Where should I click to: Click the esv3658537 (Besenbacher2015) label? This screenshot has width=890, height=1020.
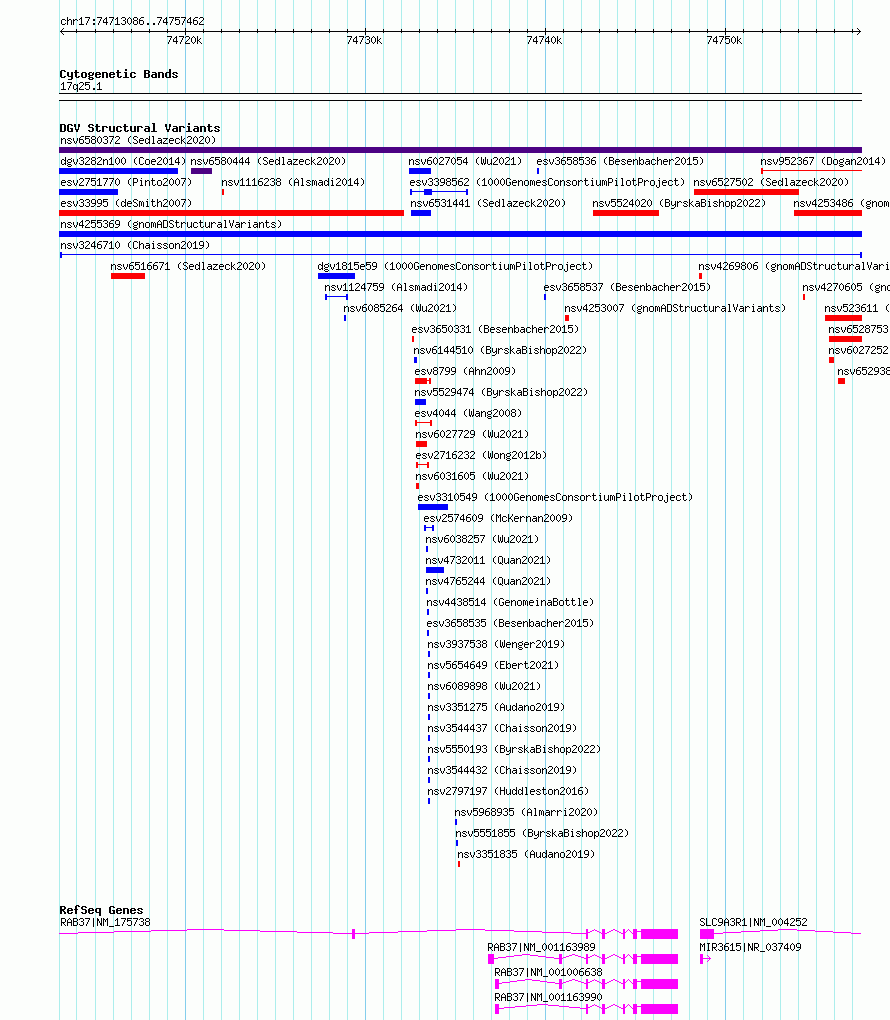coord(627,287)
